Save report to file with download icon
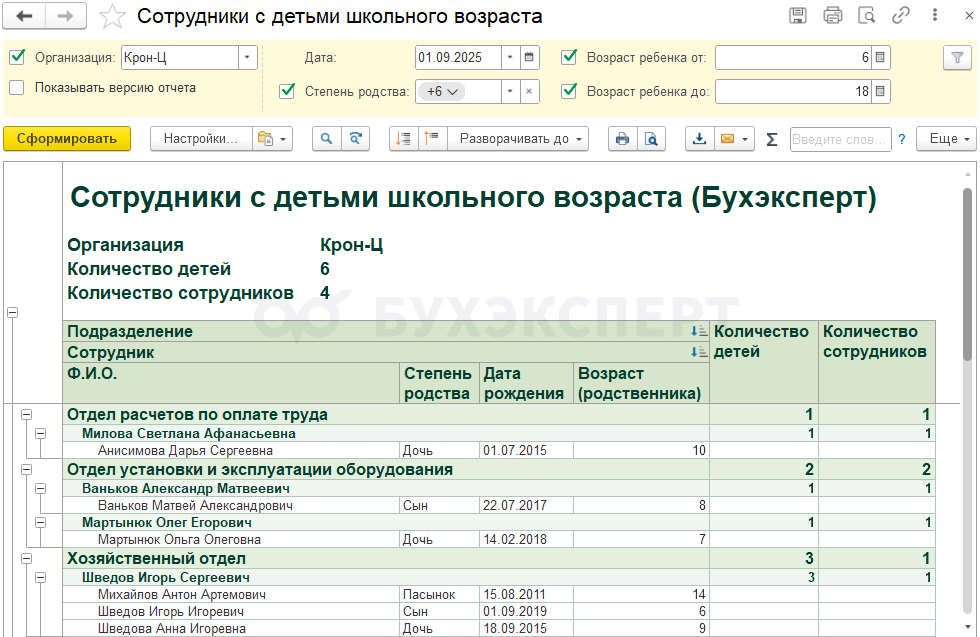The height and width of the screenshot is (637, 980). (699, 139)
